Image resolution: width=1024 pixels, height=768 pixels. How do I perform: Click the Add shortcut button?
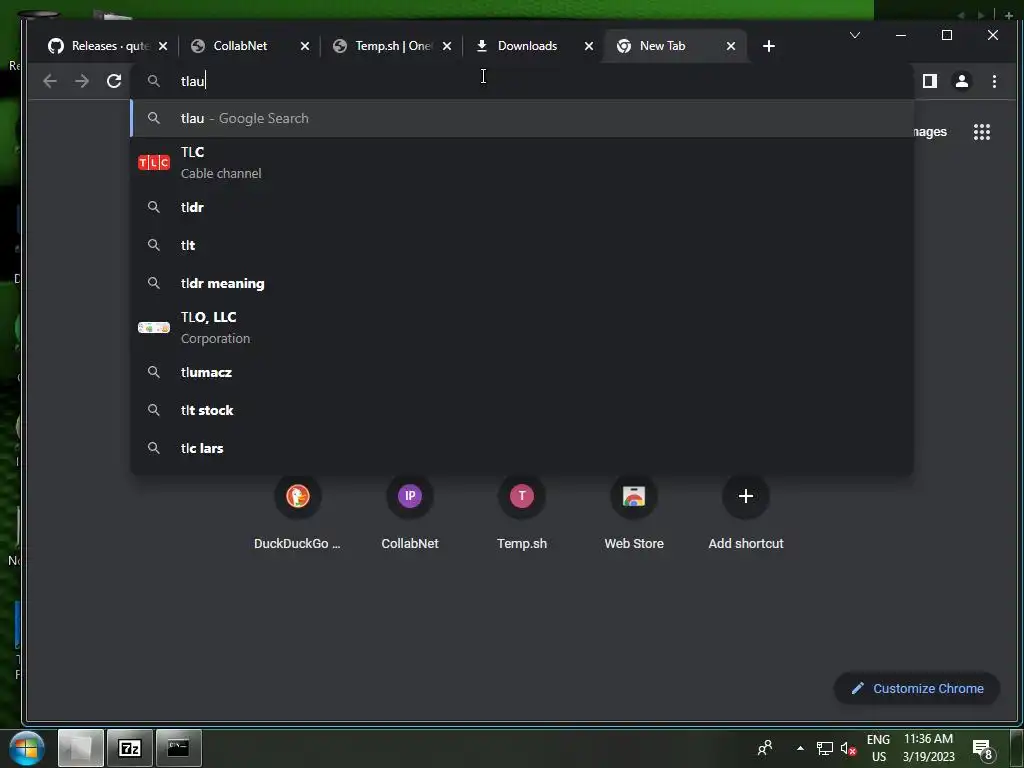click(x=746, y=514)
